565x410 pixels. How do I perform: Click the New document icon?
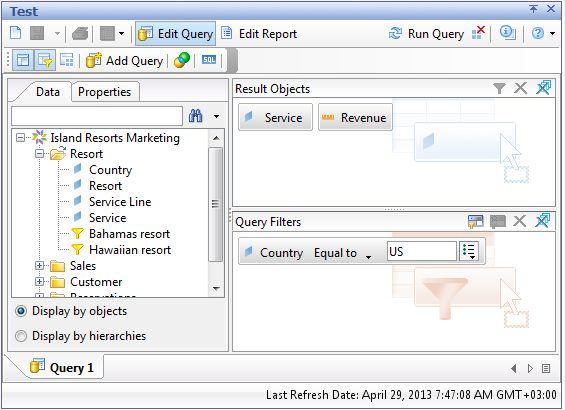click(15, 34)
